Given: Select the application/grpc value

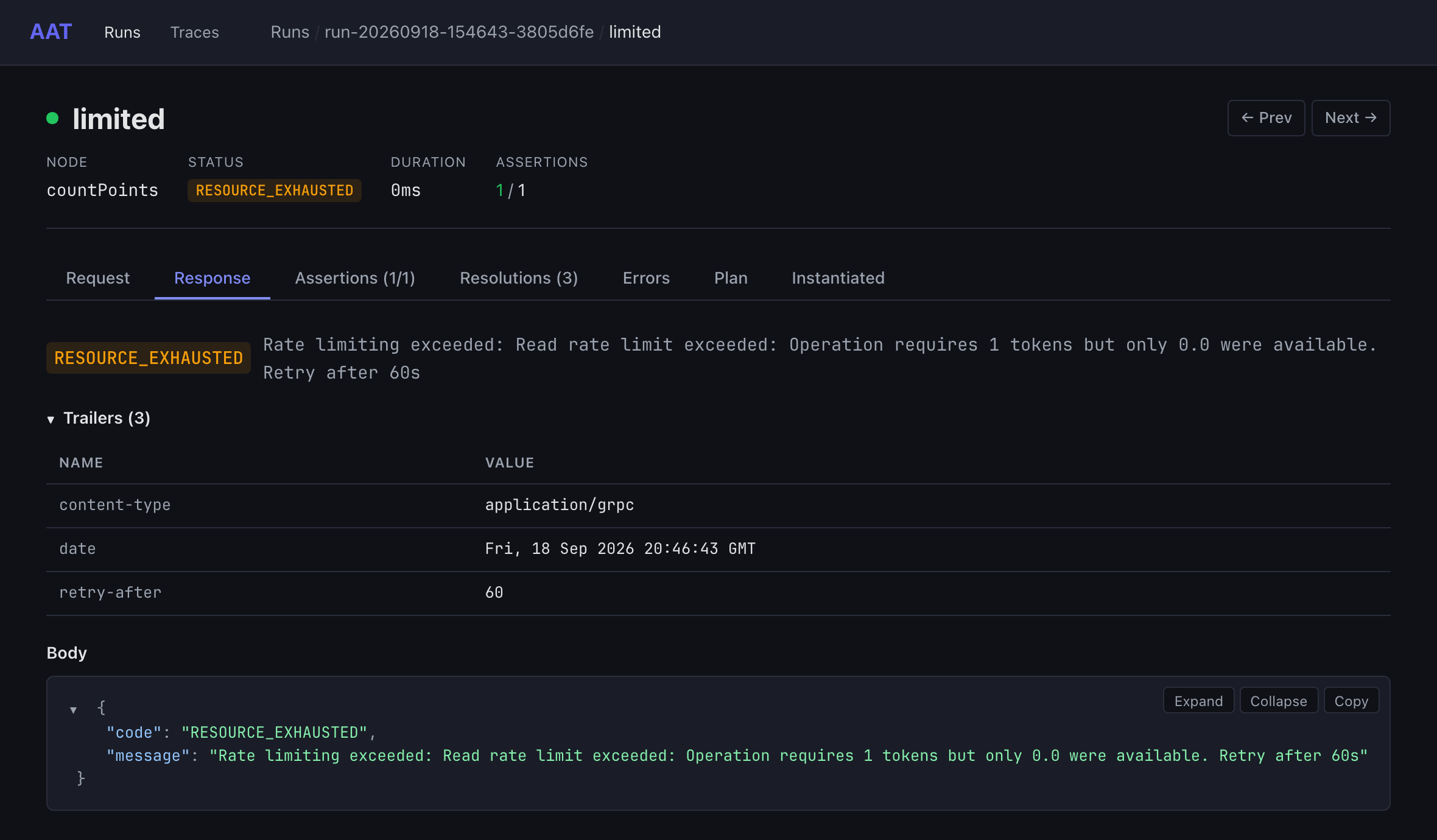Looking at the screenshot, I should (560, 505).
